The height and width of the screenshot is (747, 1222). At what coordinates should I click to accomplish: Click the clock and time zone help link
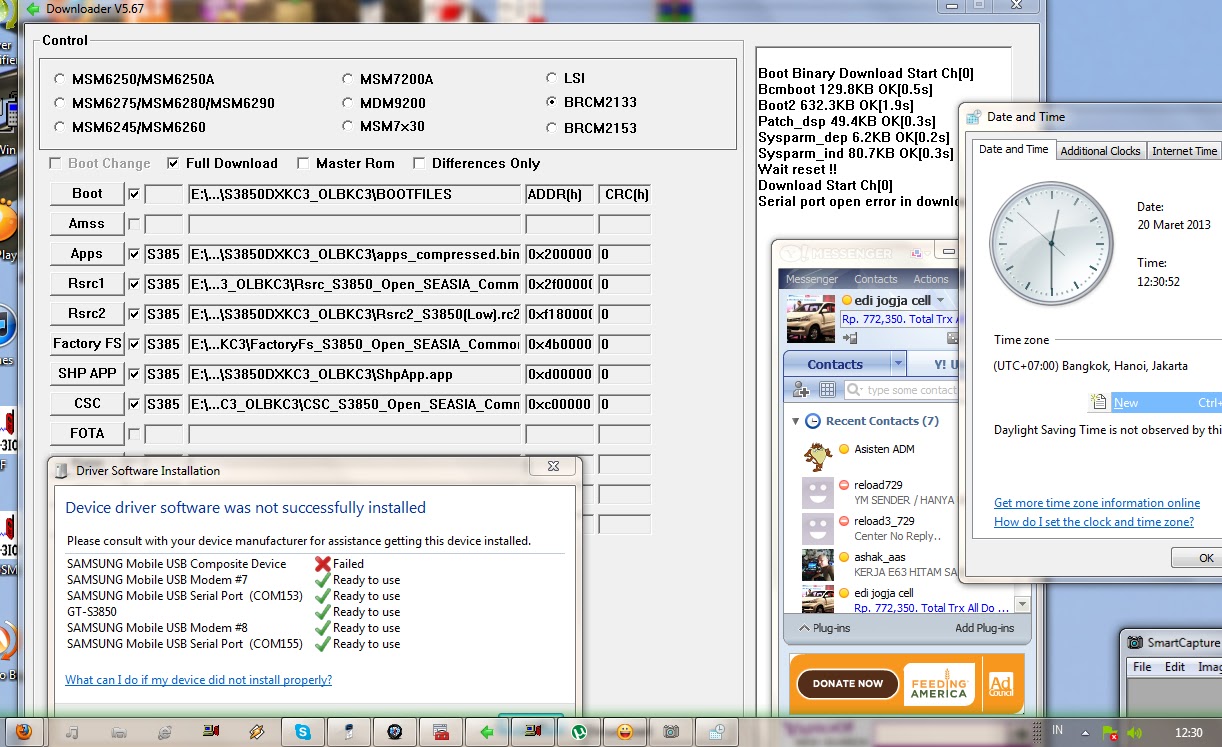[x=1096, y=522]
